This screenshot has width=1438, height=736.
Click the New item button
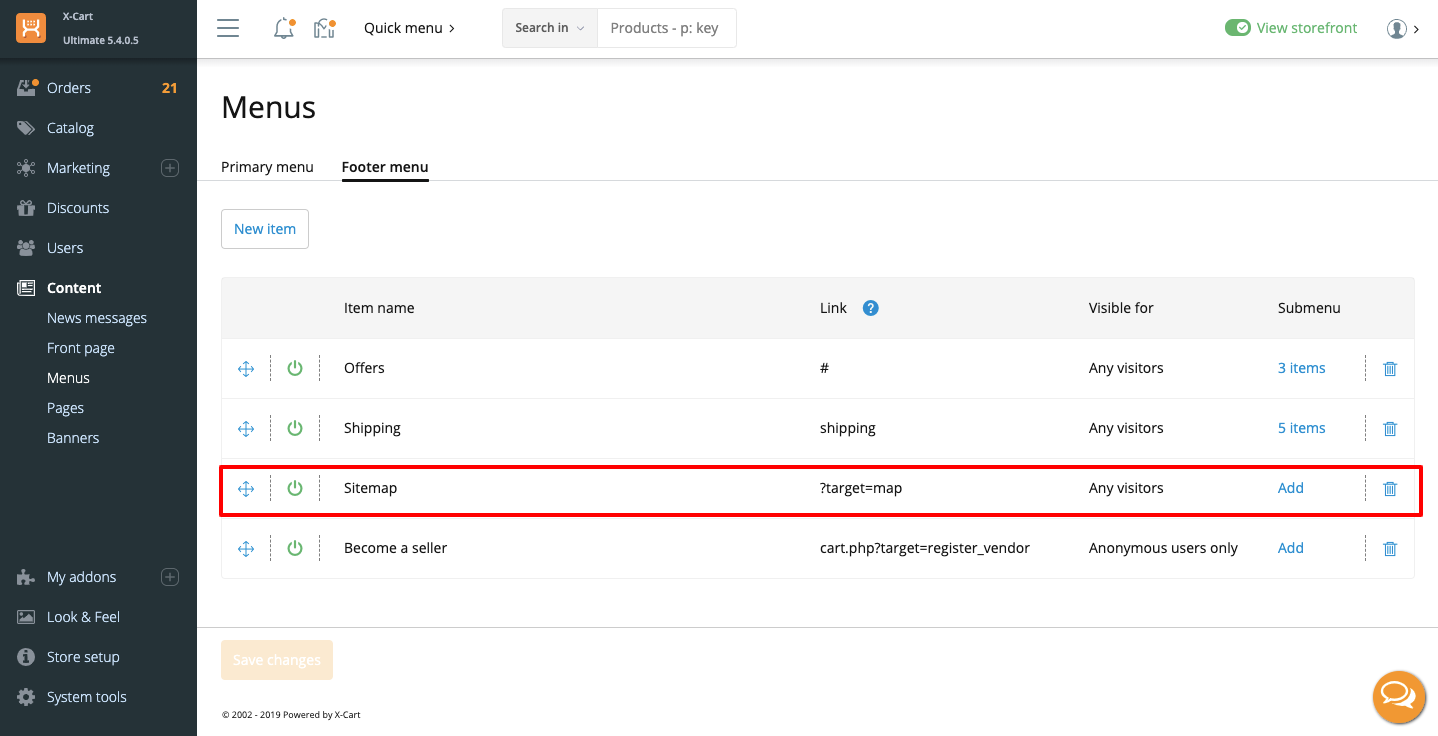coord(265,229)
